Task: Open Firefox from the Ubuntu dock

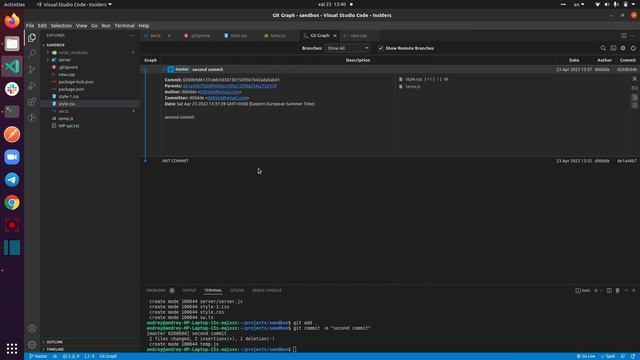Action: tap(12, 20)
